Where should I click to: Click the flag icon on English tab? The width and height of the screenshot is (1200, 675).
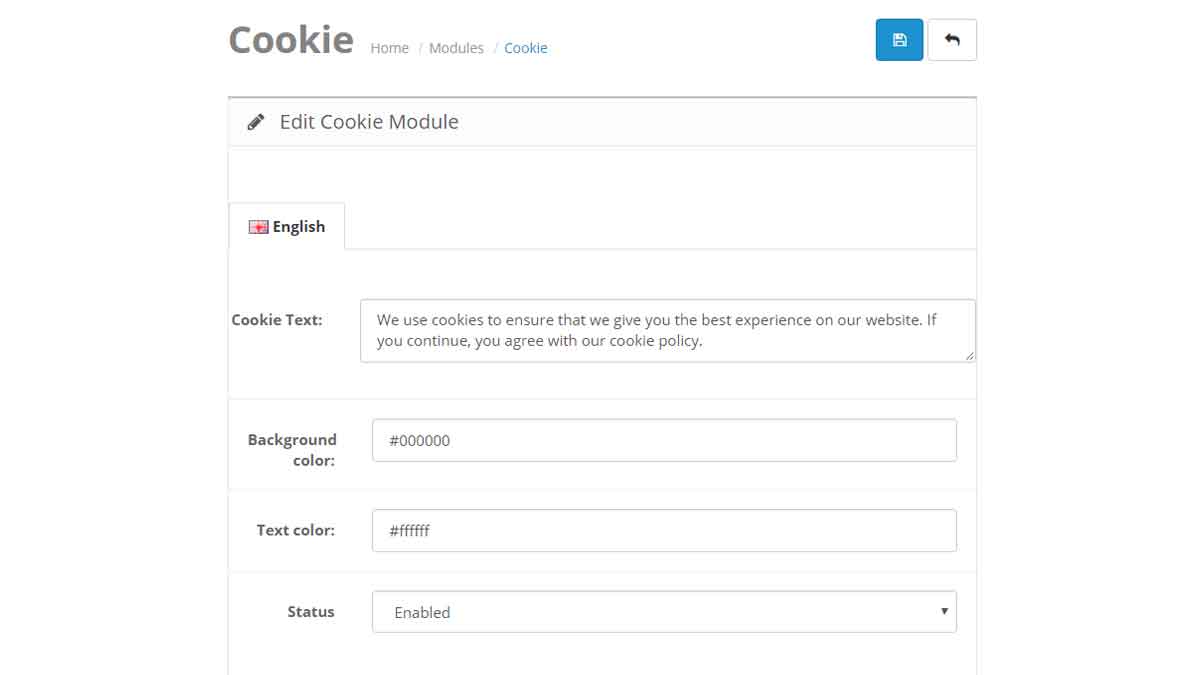coord(258,227)
